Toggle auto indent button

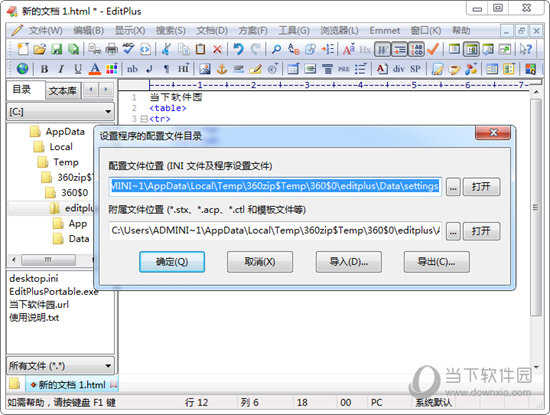[399, 49]
